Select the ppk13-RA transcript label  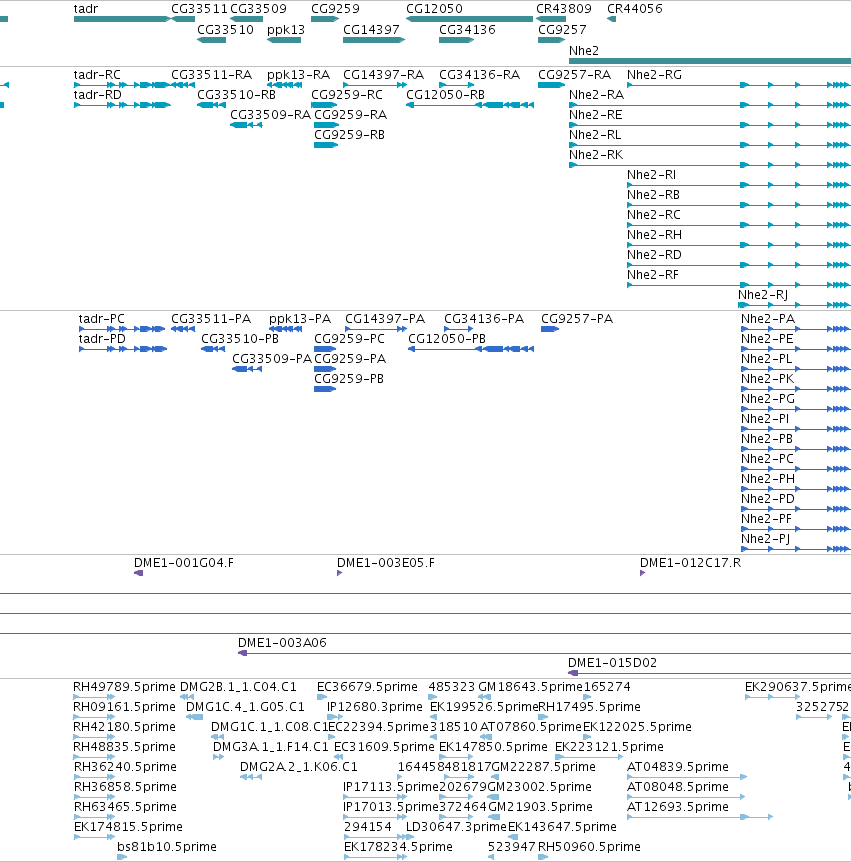coord(299,75)
